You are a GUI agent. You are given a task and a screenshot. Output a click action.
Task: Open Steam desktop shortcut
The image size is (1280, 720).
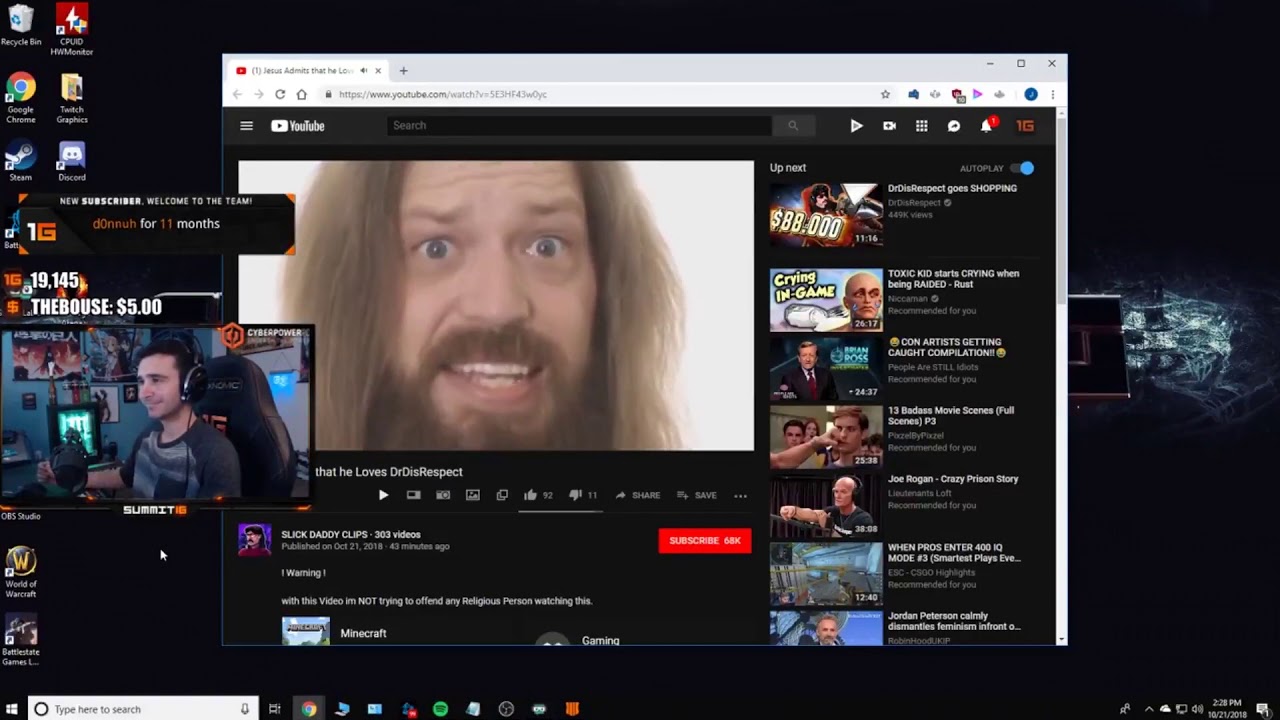tap(21, 162)
